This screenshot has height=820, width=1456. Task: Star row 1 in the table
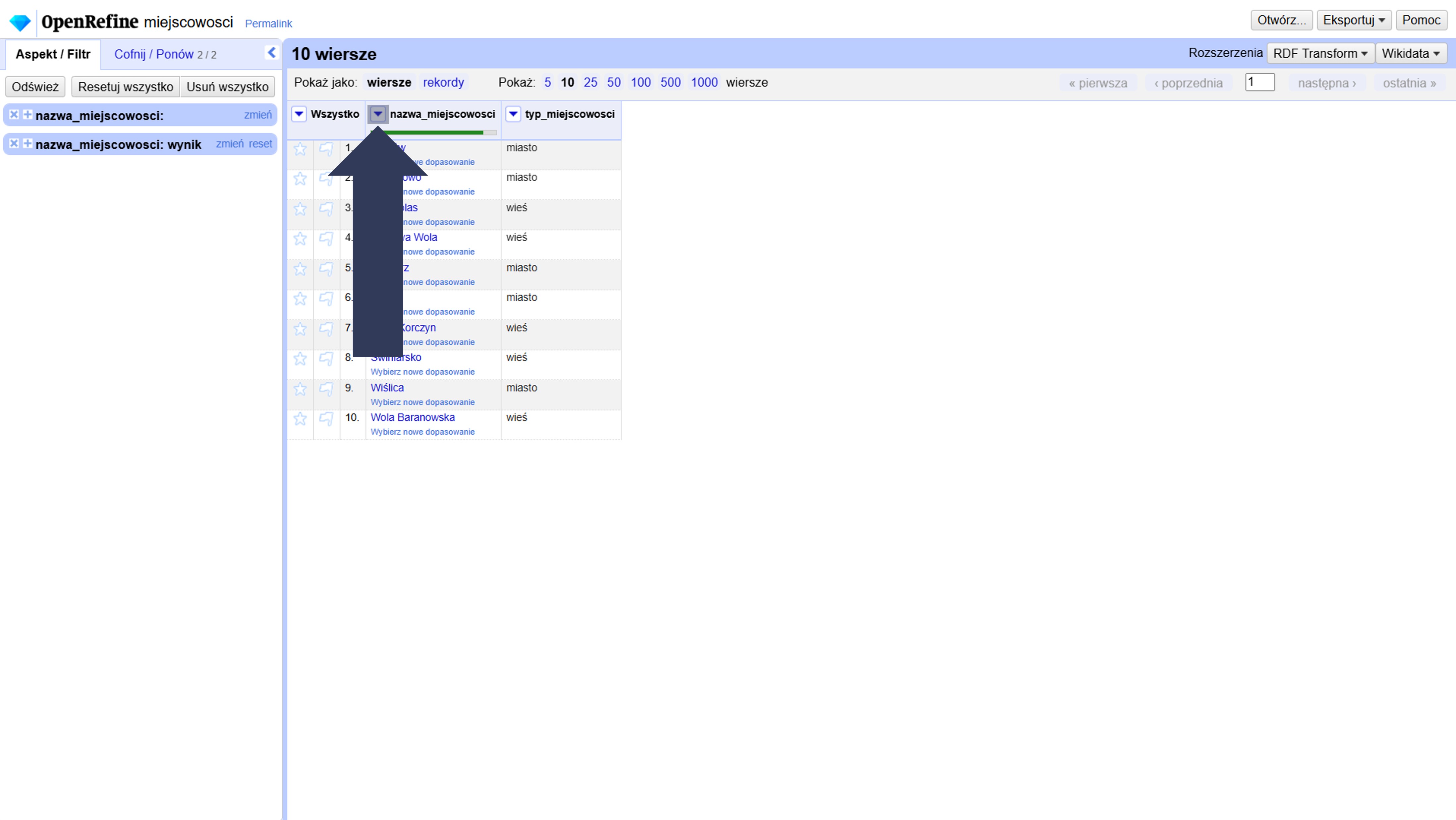click(x=300, y=149)
